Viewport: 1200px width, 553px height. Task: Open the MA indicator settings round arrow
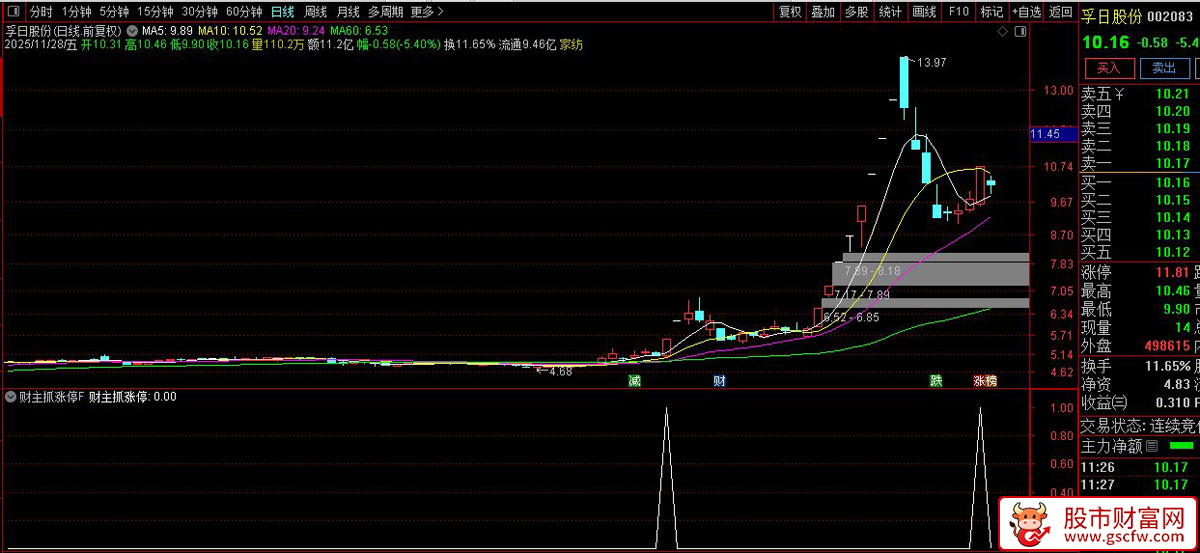point(132,31)
